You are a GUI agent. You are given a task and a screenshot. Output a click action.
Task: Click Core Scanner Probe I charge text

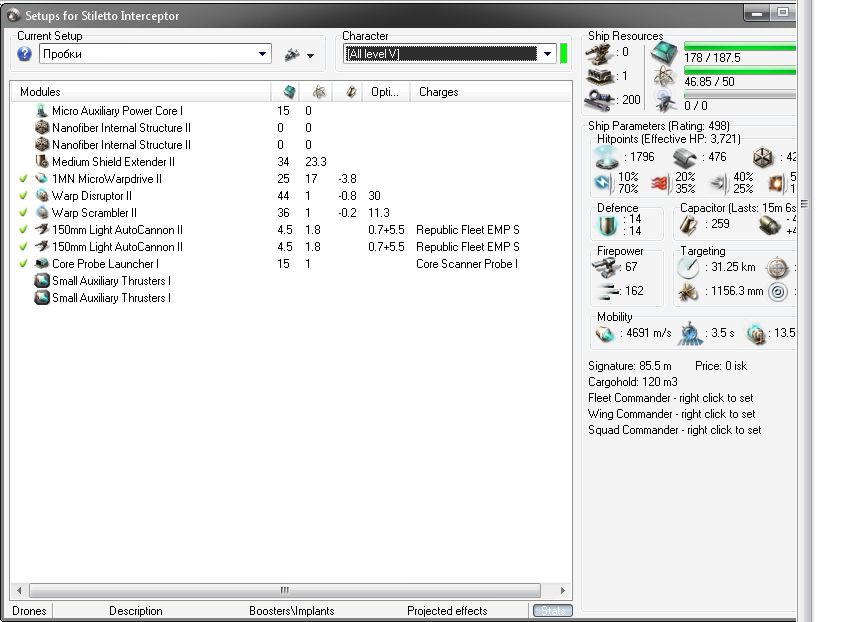467,264
